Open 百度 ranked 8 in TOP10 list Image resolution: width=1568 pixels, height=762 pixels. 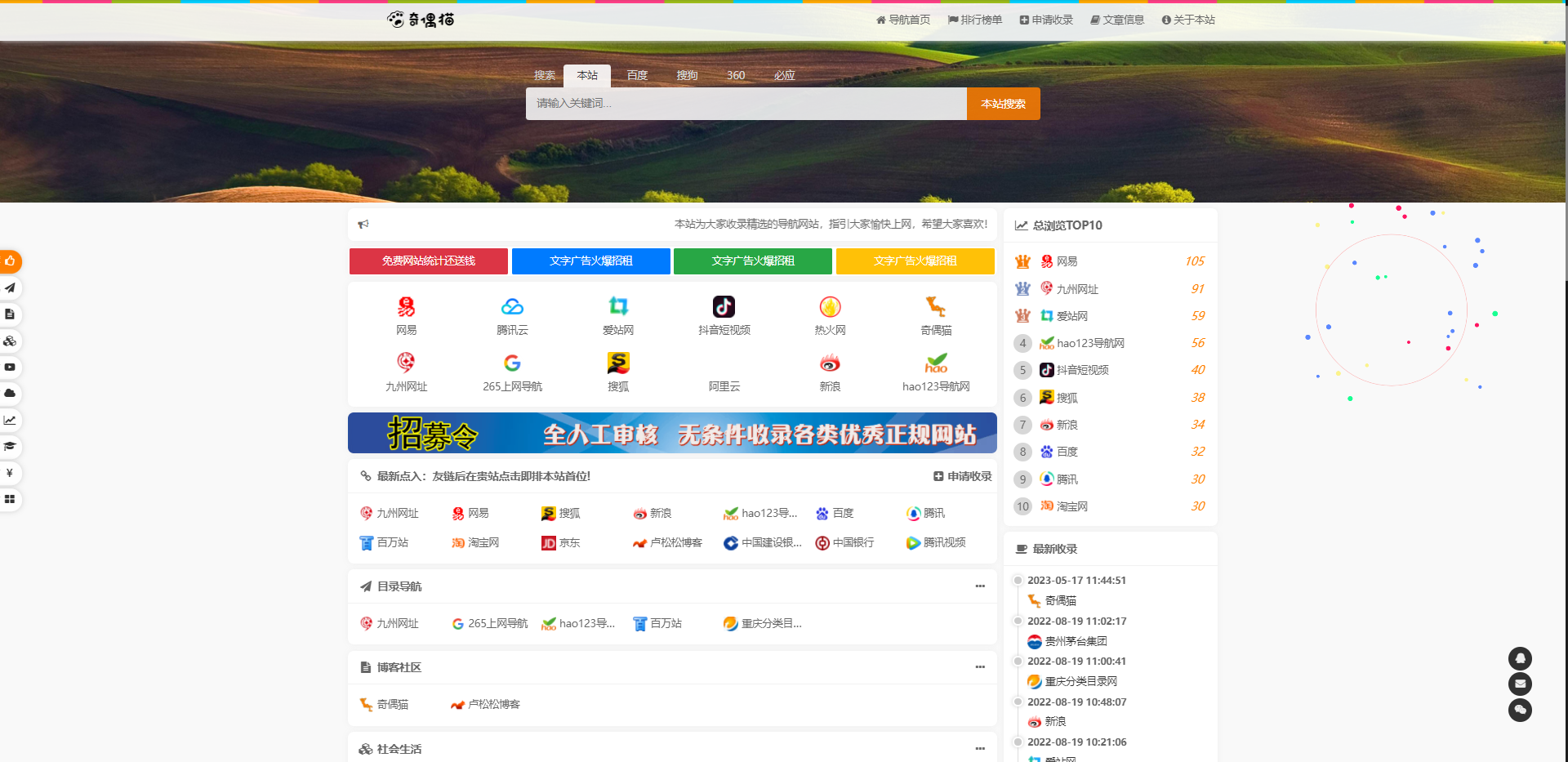[1059, 452]
